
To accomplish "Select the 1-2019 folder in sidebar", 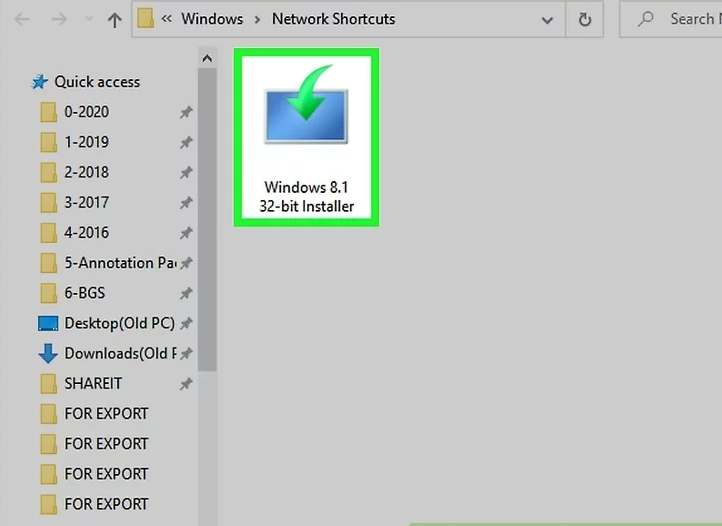I will pos(86,142).
